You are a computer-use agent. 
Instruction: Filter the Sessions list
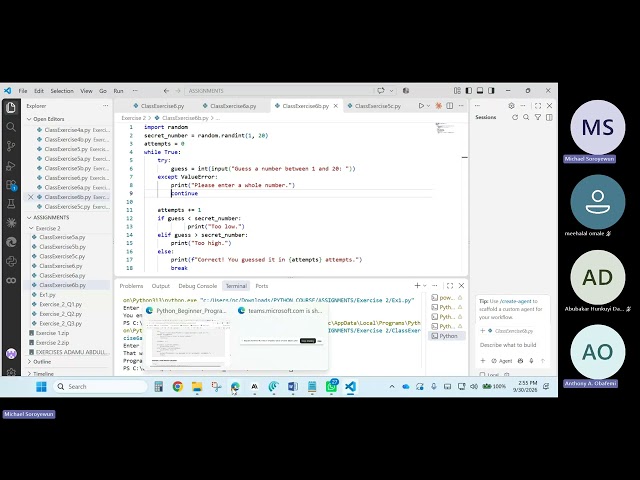(538, 118)
